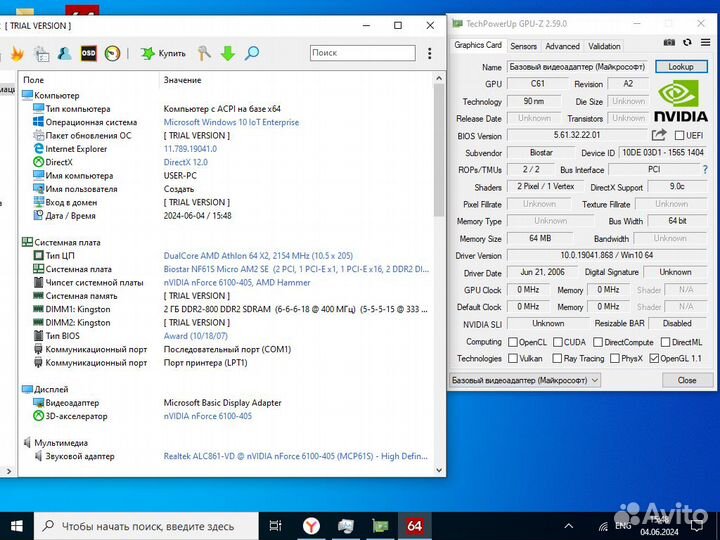Open the tools key icon
Viewport: 720px width, 540px height.
[204, 53]
